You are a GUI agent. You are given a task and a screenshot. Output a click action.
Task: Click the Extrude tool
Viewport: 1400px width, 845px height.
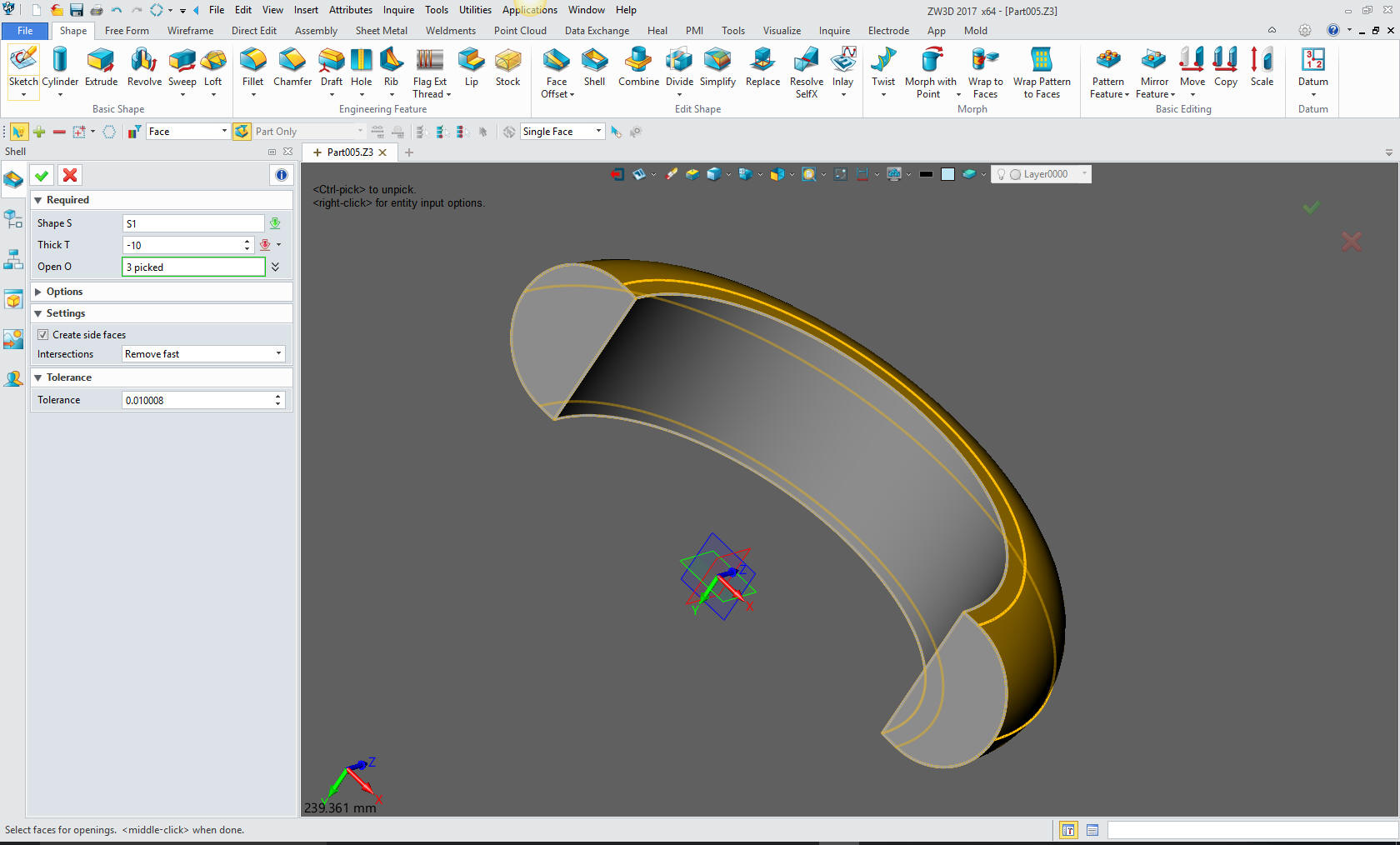(101, 67)
